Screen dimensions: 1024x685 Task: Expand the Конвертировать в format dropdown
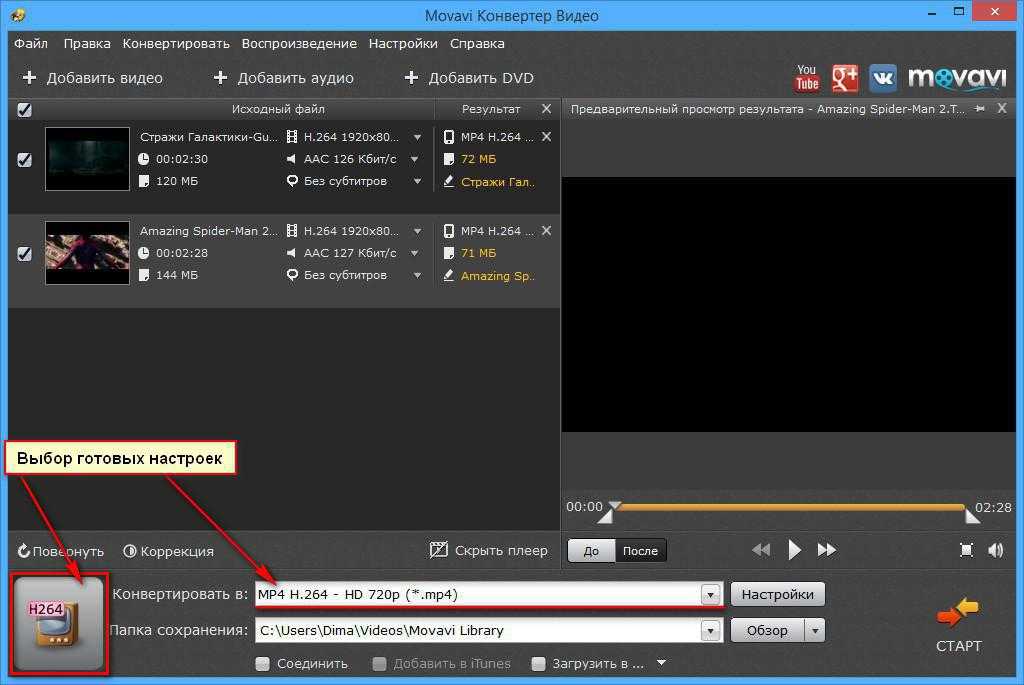pyautogui.click(x=710, y=595)
